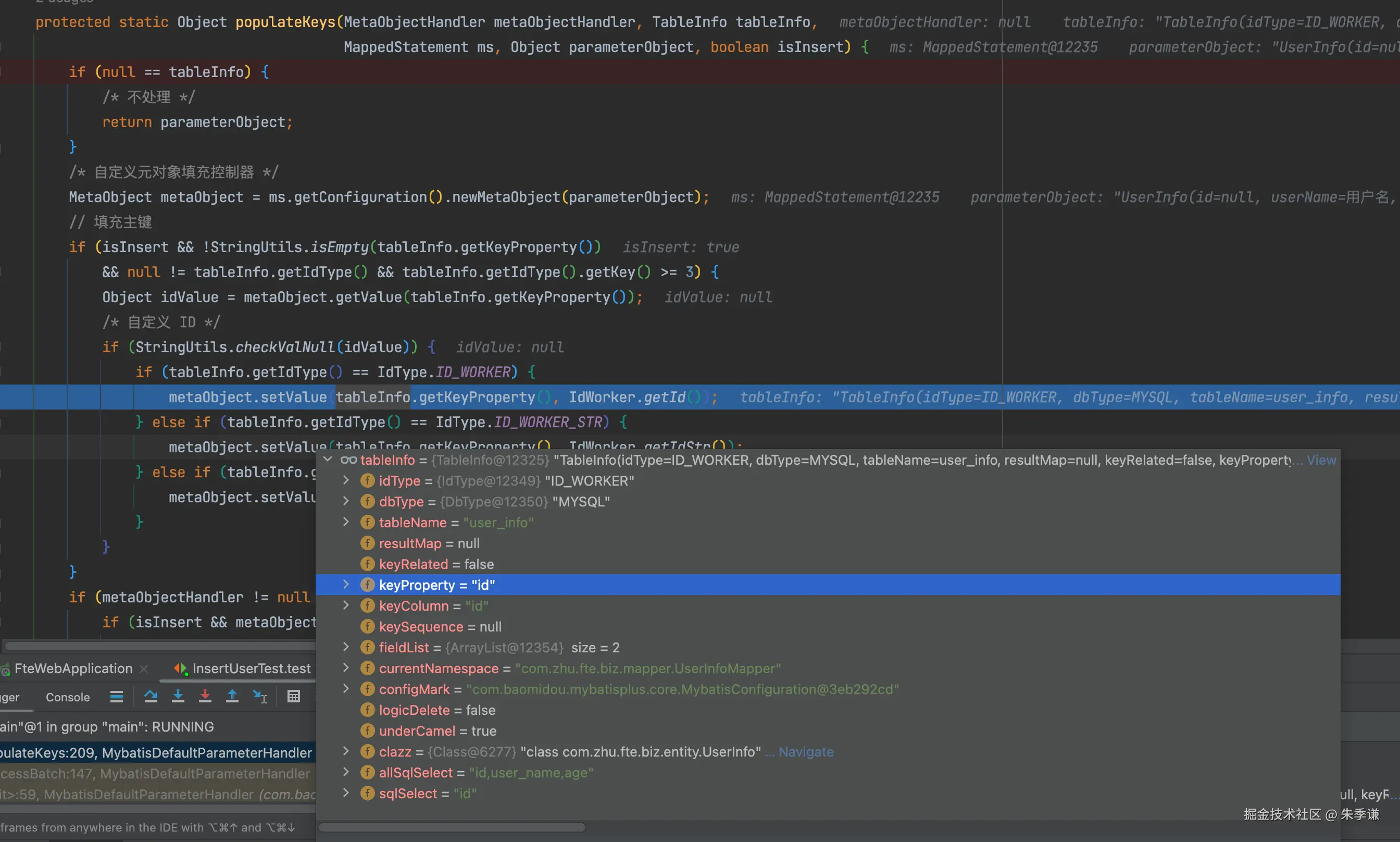
Task: Expand the idType field node
Action: (346, 480)
